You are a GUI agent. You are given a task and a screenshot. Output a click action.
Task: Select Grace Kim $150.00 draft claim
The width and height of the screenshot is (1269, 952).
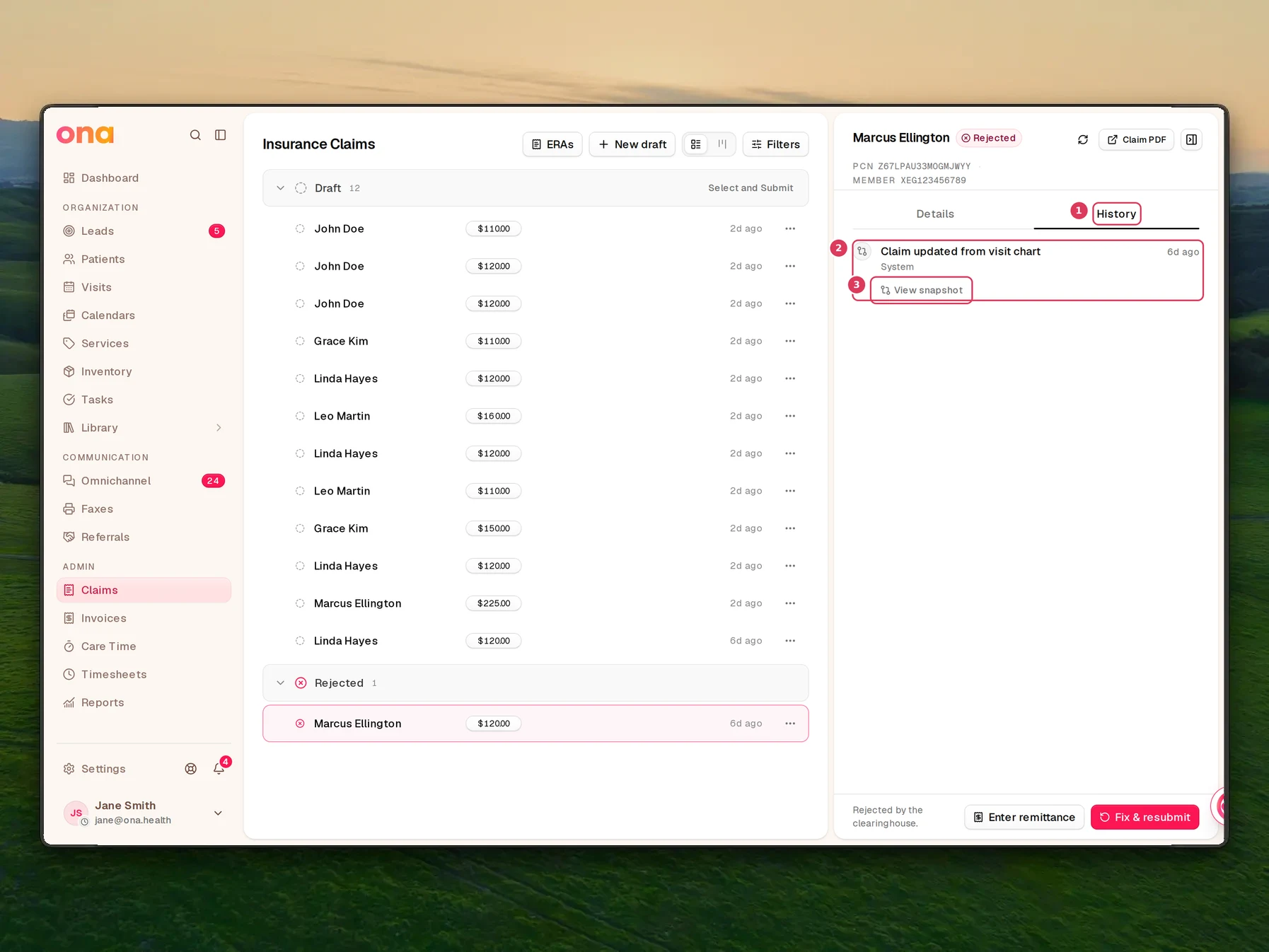click(x=535, y=528)
